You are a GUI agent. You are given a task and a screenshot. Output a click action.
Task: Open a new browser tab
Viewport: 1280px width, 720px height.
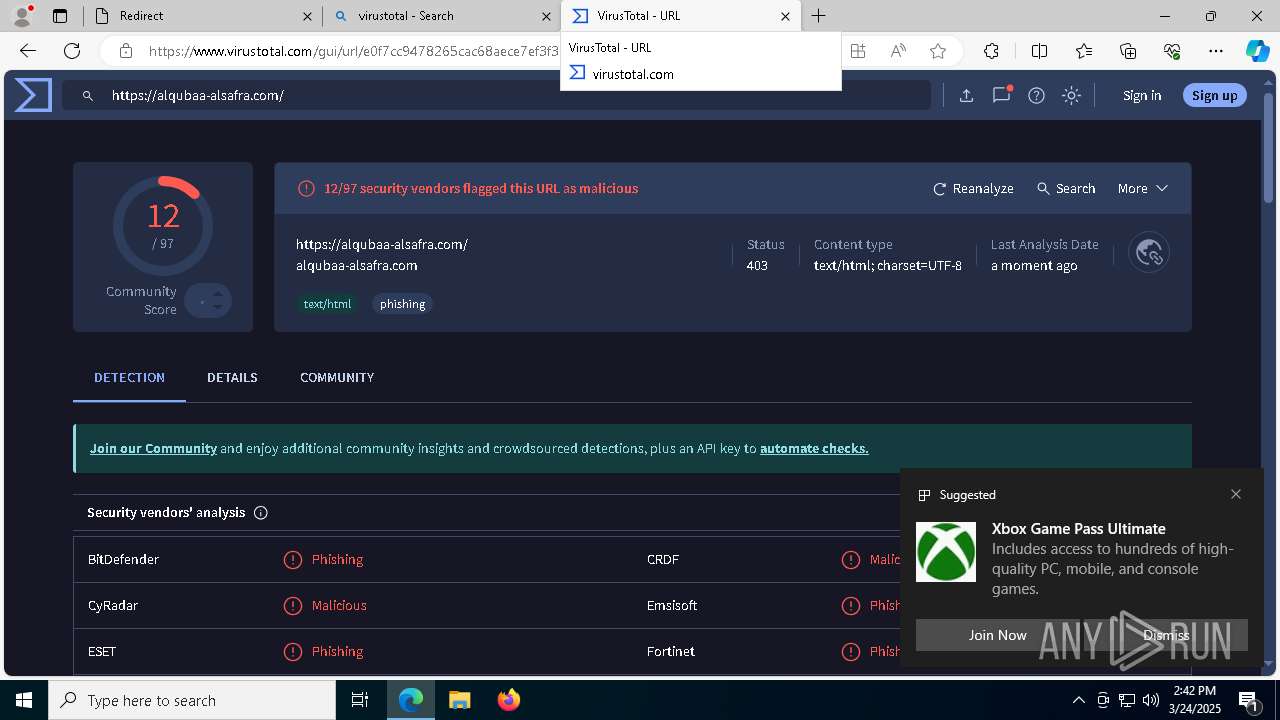pyautogui.click(x=819, y=16)
